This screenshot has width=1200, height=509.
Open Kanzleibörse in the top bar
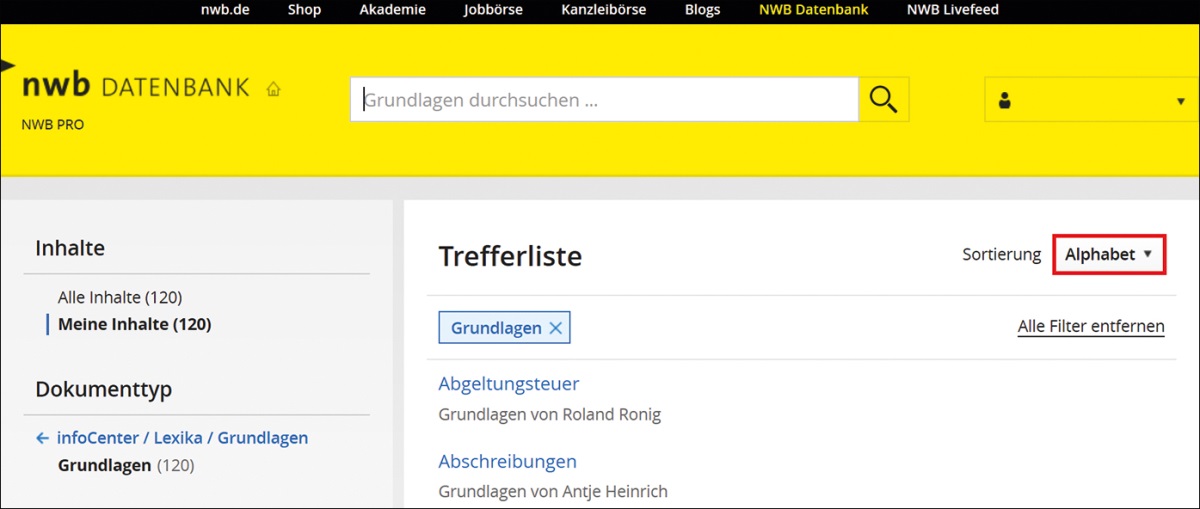pos(603,10)
